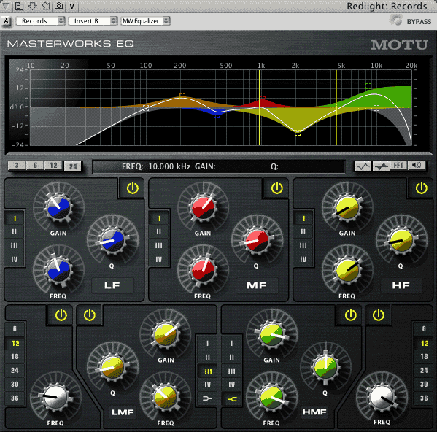The image size is (437, 432).
Task: Set the low-cut slope to 6 dB
Action: (x=15, y=329)
